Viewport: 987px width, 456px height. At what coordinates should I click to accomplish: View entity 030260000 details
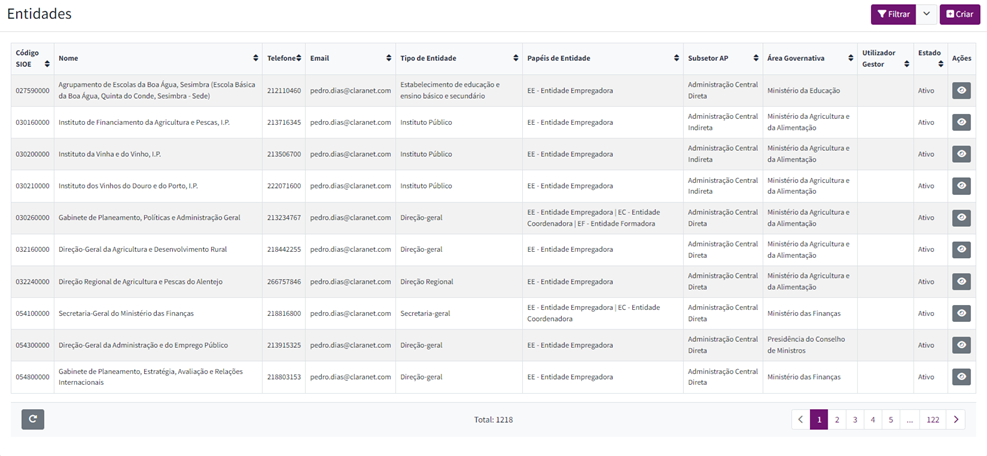961,218
